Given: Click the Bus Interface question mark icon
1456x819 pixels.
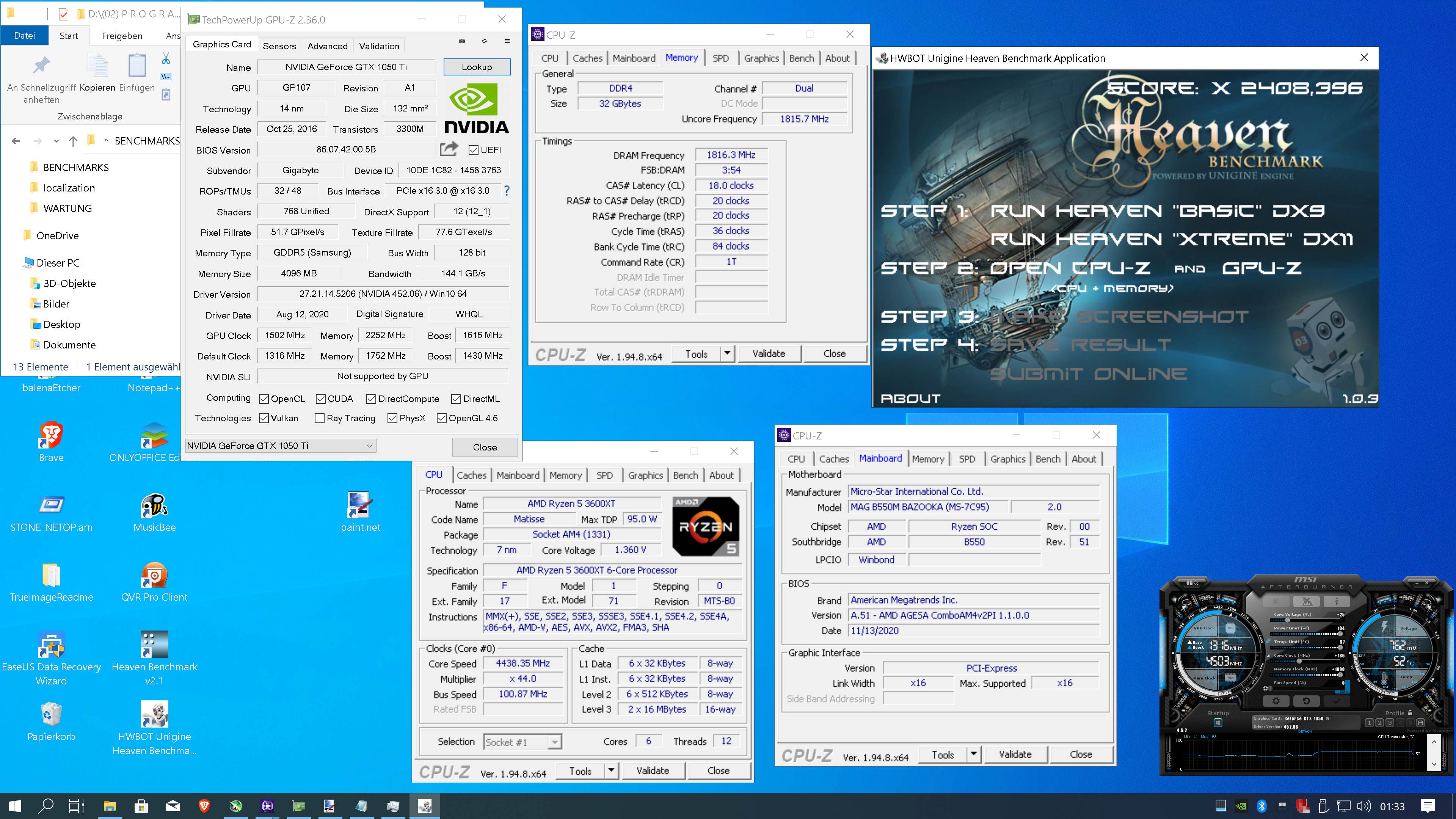Looking at the screenshot, I should pyautogui.click(x=507, y=191).
